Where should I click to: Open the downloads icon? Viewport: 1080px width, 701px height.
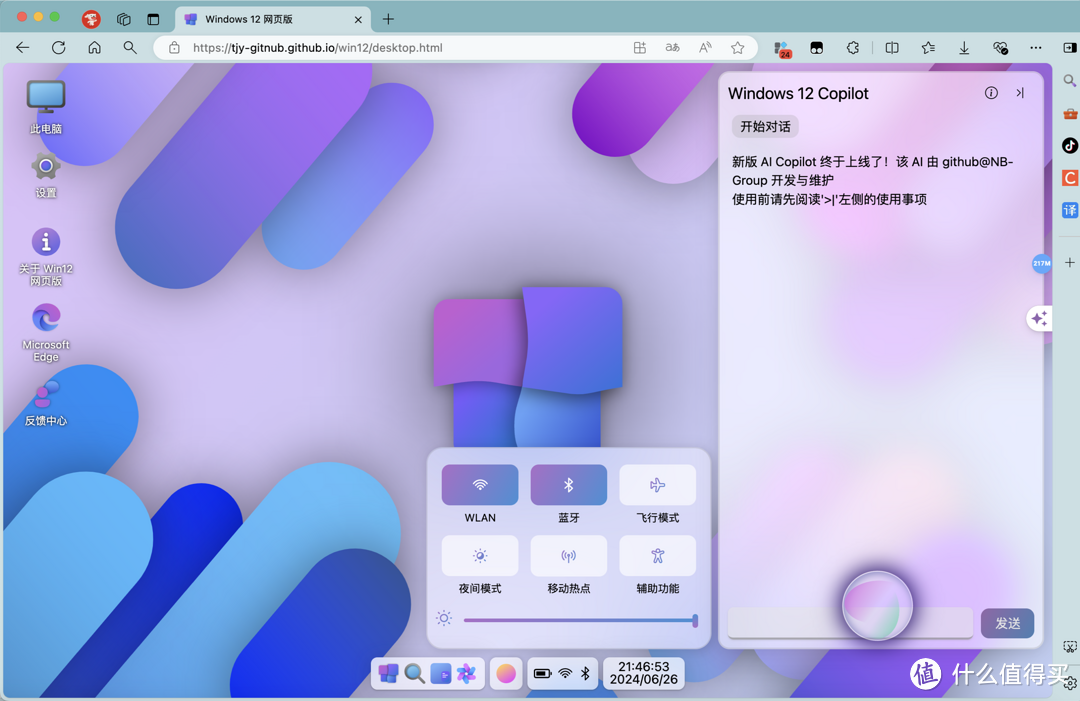coord(964,48)
